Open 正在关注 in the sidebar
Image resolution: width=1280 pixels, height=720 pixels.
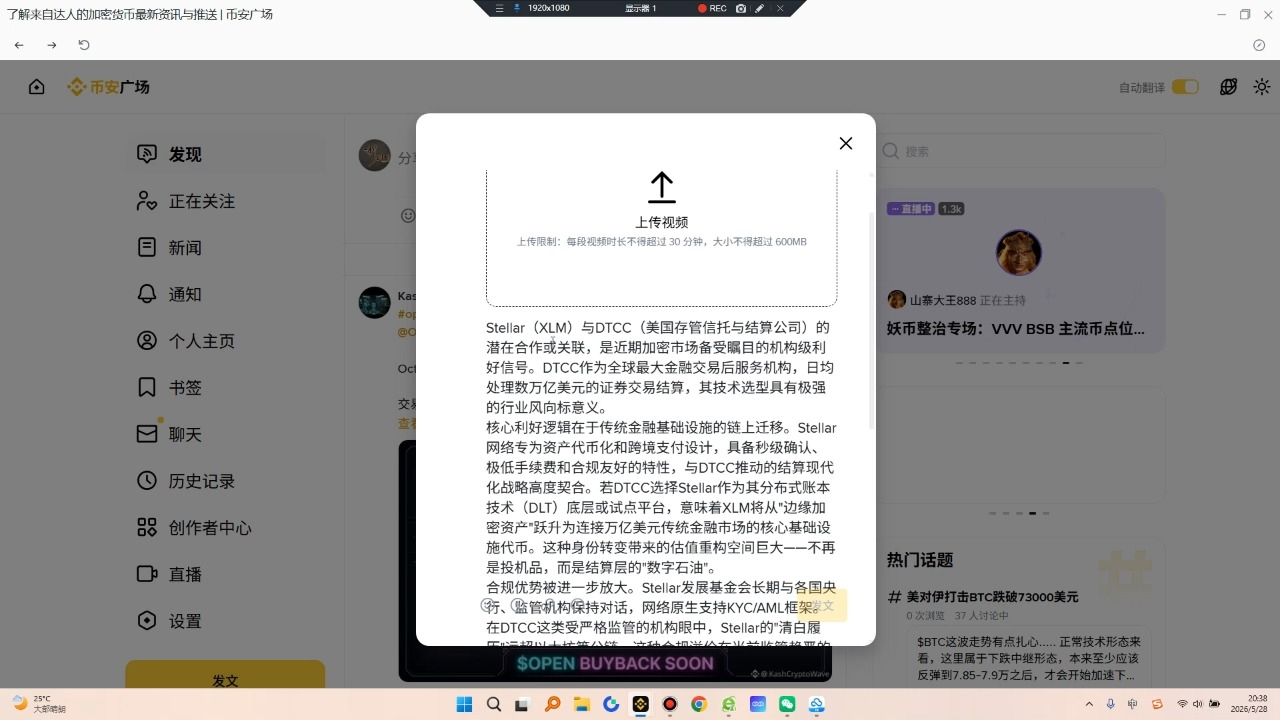tap(226, 201)
